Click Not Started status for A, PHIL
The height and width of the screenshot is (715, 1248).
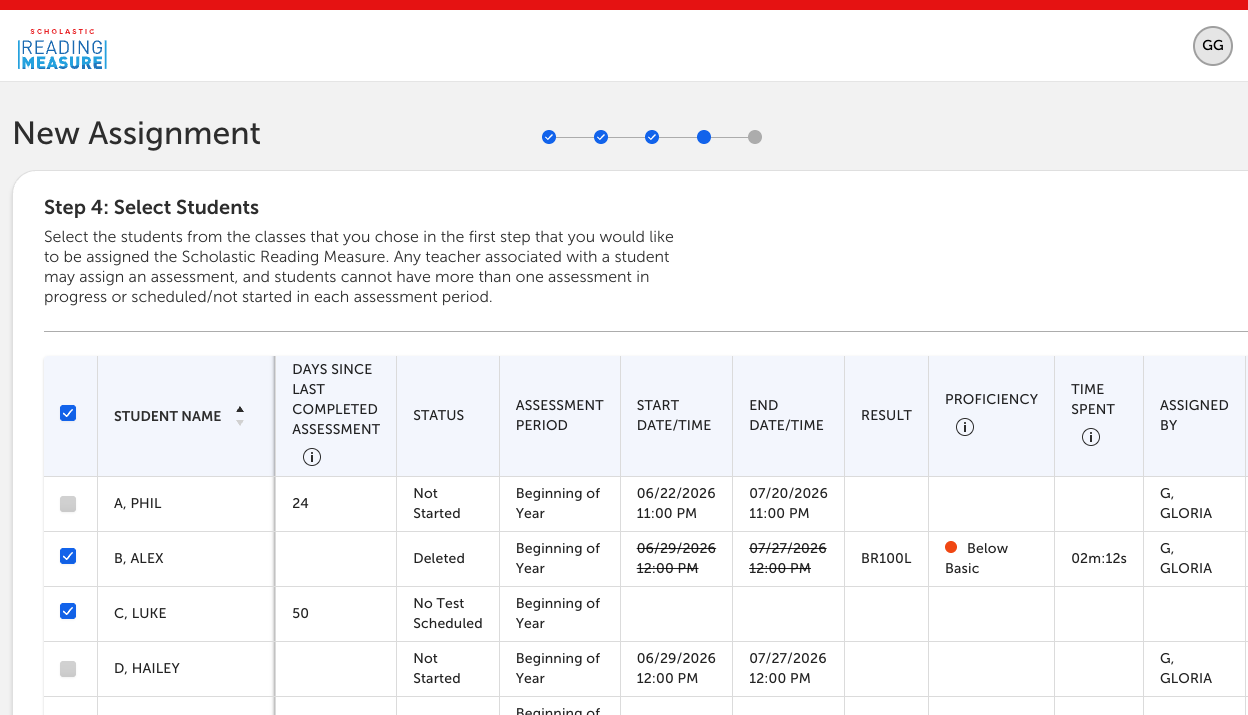pyautogui.click(x=437, y=503)
